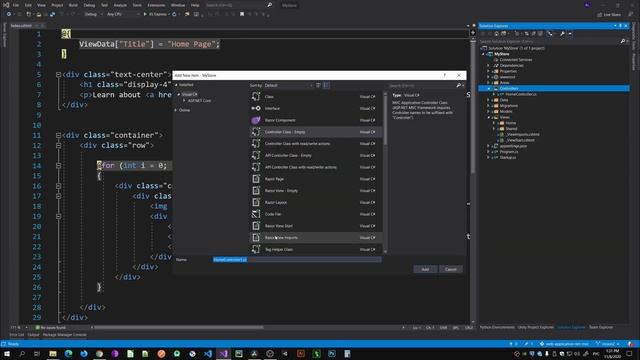Image resolution: width=640 pixels, height=360 pixels.
Task: Select the Razor View Imports template
Action: [316, 238]
